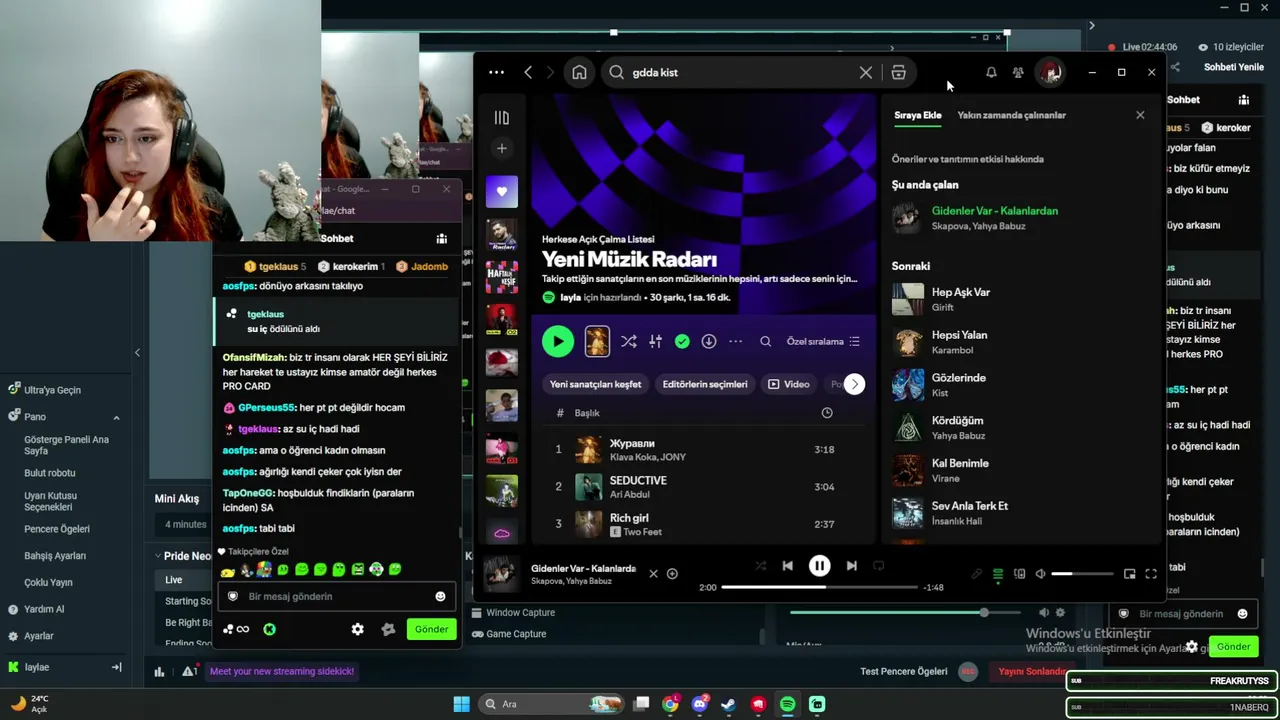The height and width of the screenshot is (720, 1280).
Task: Play the Yeni Müzik Radarı playlist
Action: coord(558,341)
